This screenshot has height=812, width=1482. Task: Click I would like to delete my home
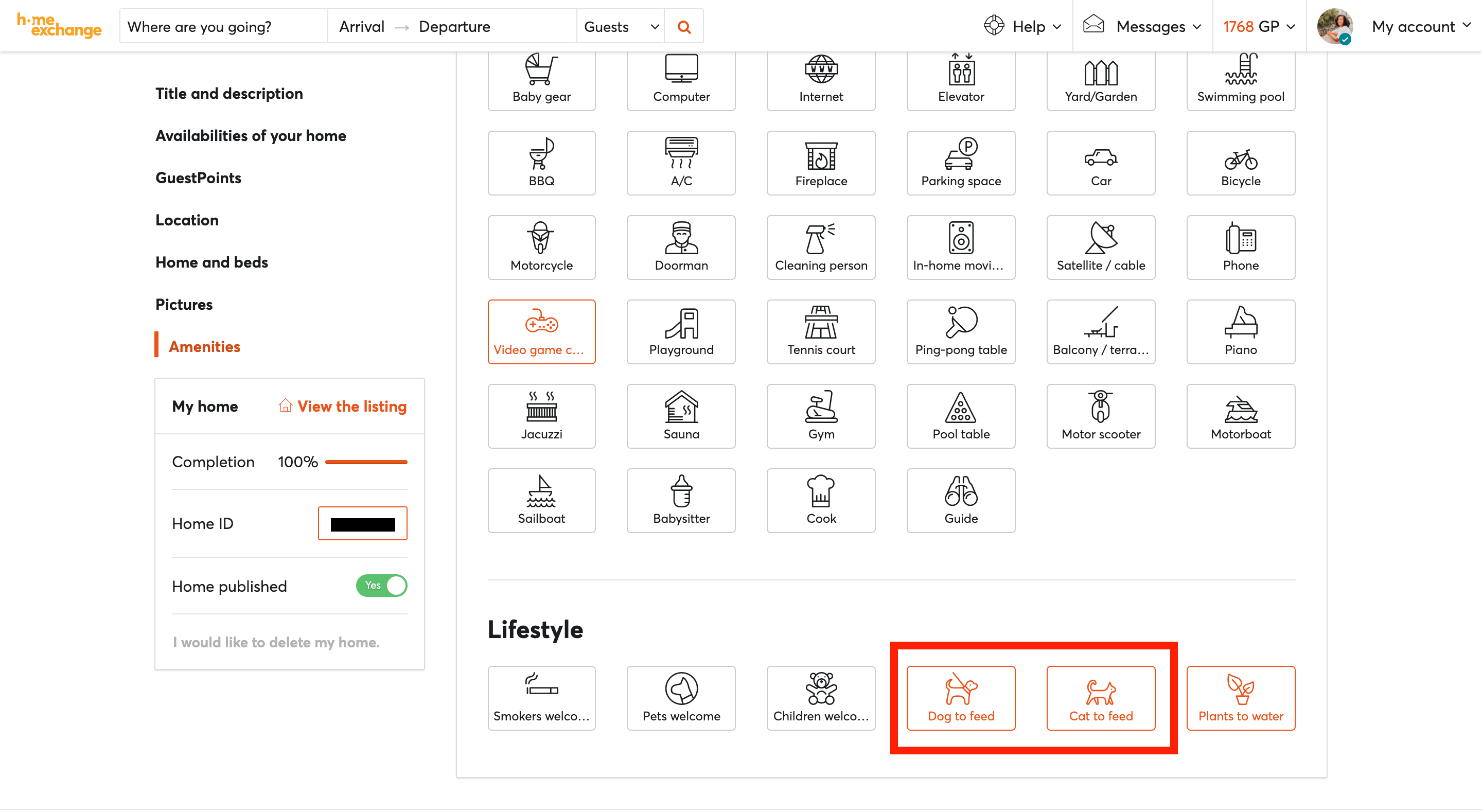point(276,642)
